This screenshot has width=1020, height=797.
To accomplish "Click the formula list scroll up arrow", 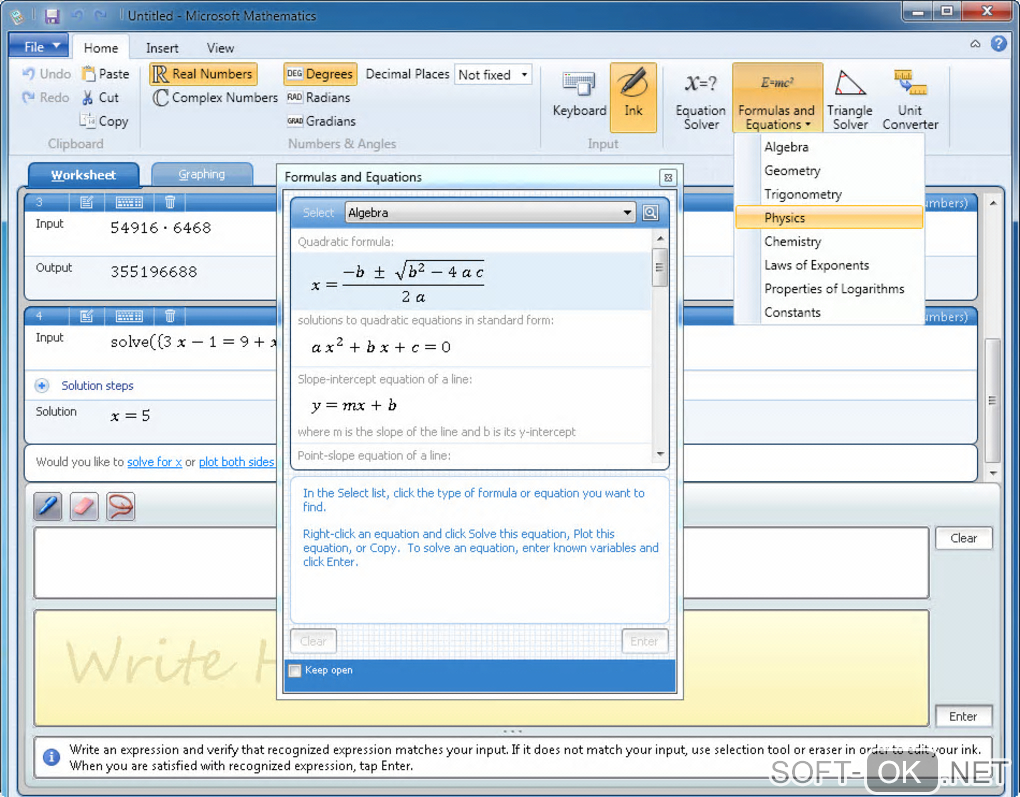I will click(660, 239).
